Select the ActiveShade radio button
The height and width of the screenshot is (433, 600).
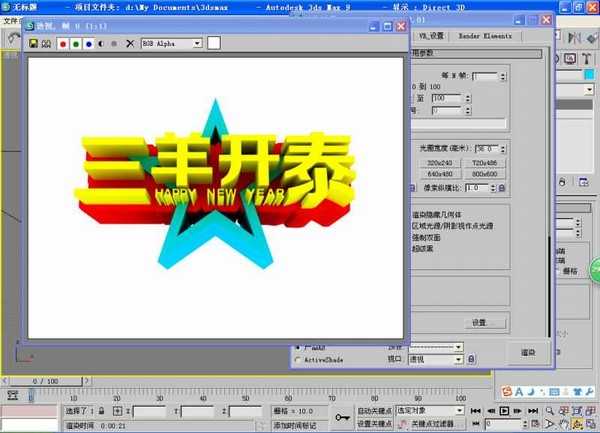coord(298,360)
